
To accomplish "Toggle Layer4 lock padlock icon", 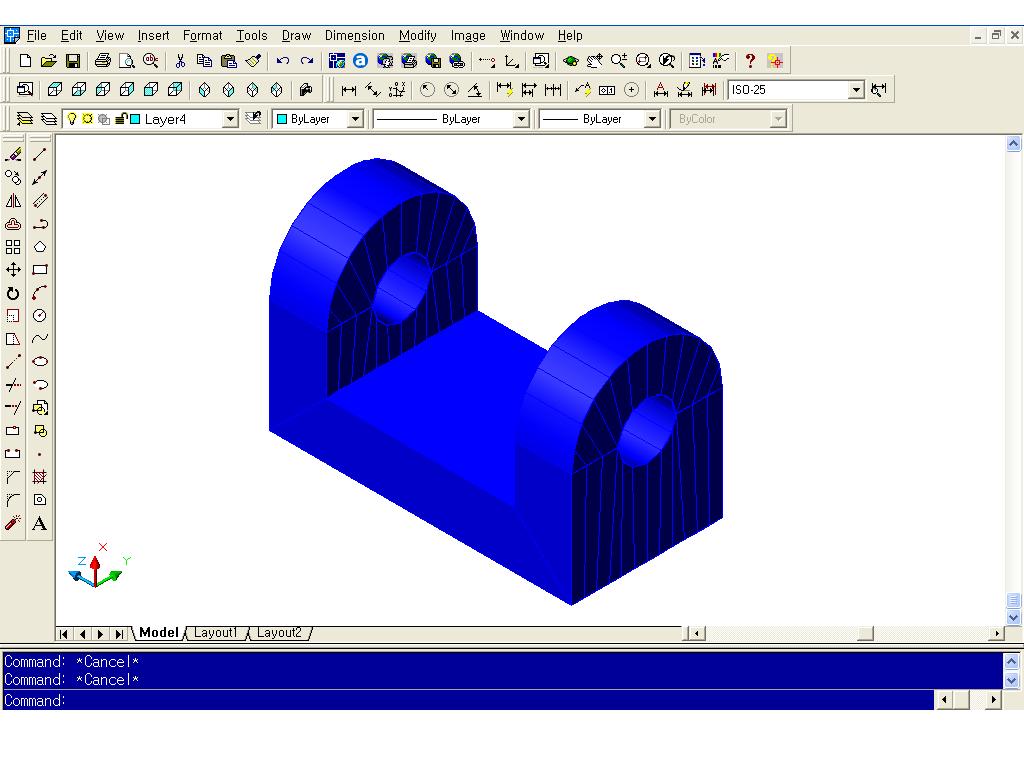I will 121,119.
